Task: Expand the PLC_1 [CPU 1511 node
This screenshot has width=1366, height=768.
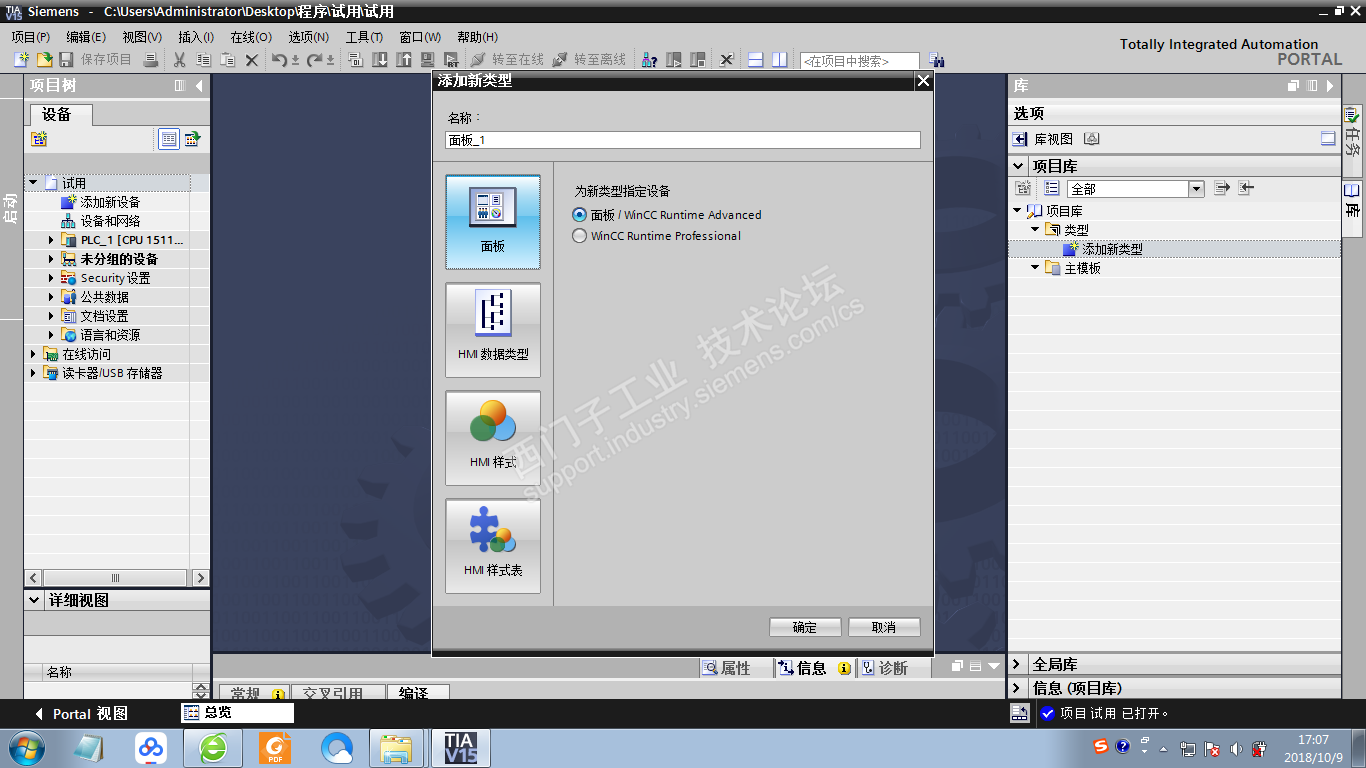Action: coord(51,240)
